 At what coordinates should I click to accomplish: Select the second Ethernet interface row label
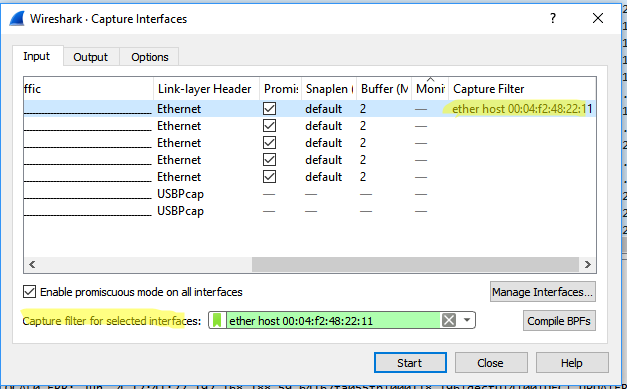(x=179, y=126)
